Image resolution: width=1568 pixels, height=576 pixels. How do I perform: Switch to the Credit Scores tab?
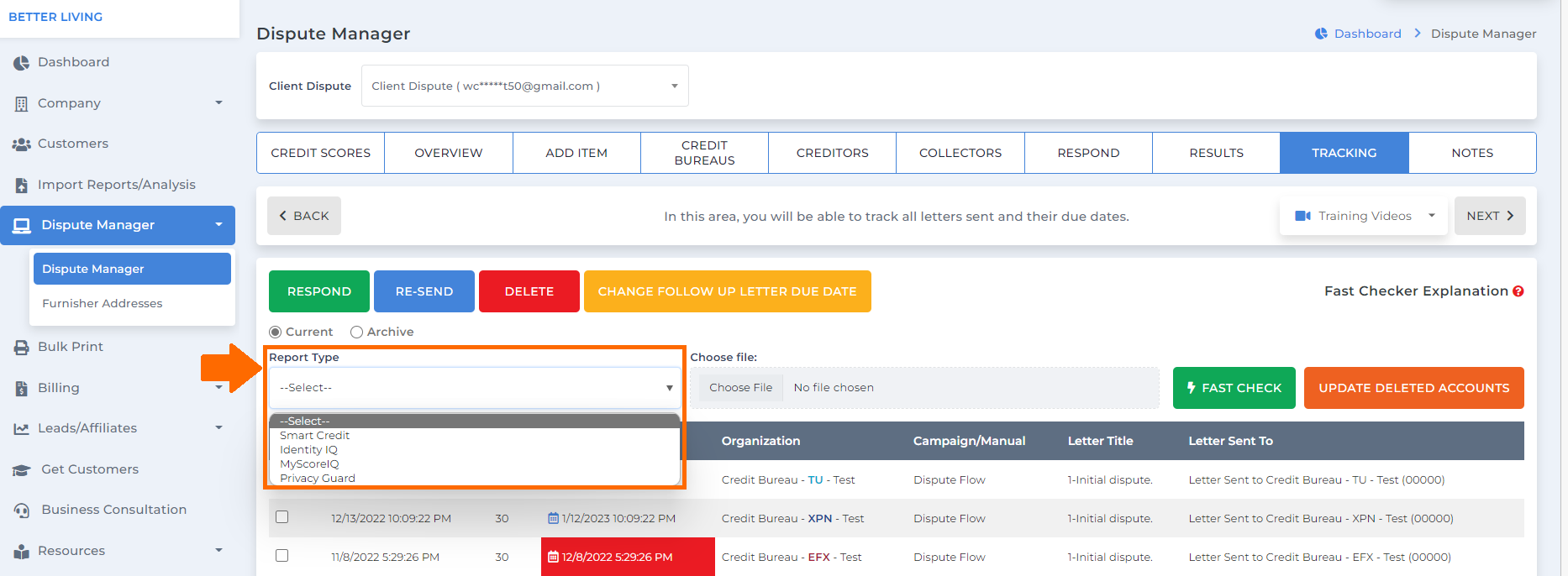(x=320, y=153)
